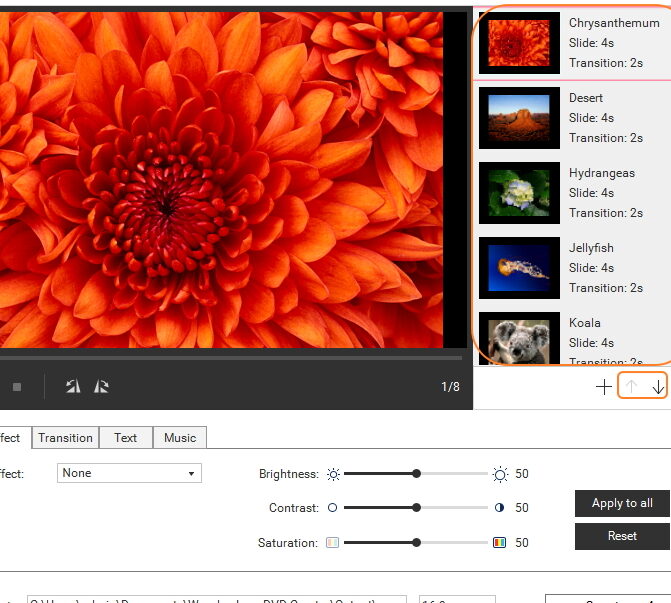
Task: Click Brightness value 50
Action: pyautogui.click(x=522, y=474)
